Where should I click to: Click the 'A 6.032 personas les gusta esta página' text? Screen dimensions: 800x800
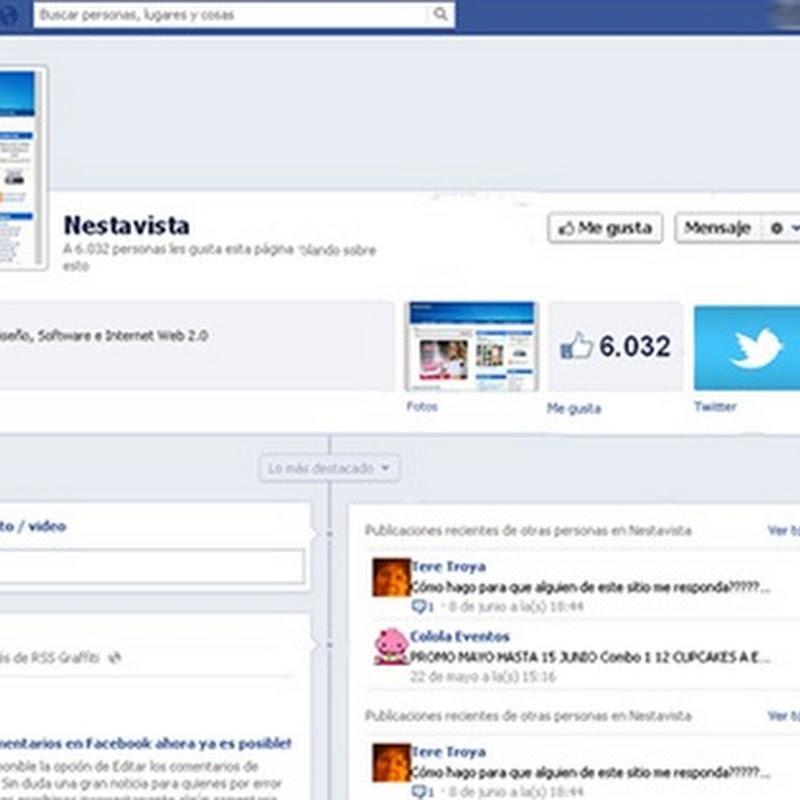(x=179, y=249)
